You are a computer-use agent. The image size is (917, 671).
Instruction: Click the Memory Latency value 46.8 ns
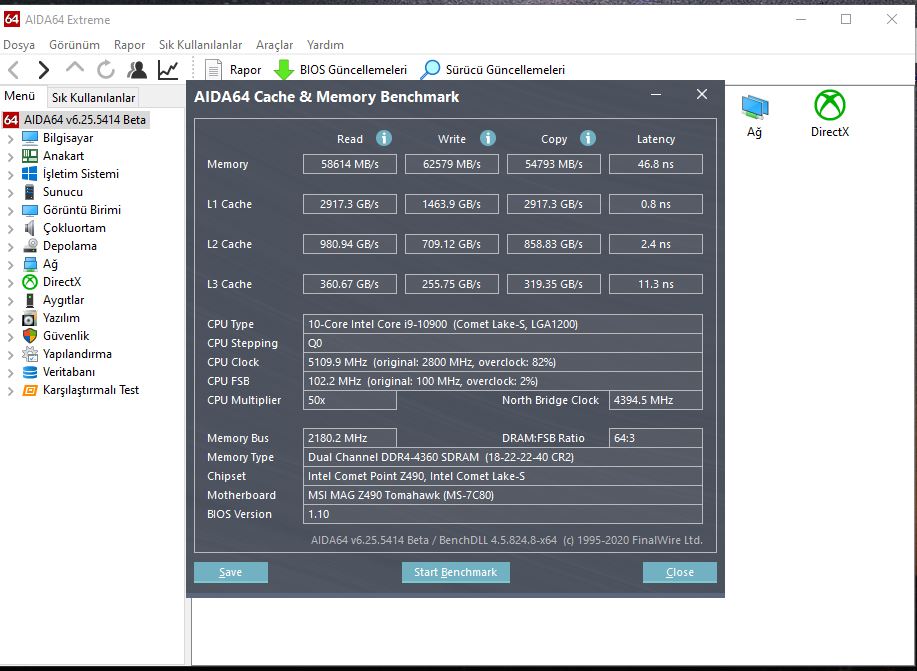[656, 164]
